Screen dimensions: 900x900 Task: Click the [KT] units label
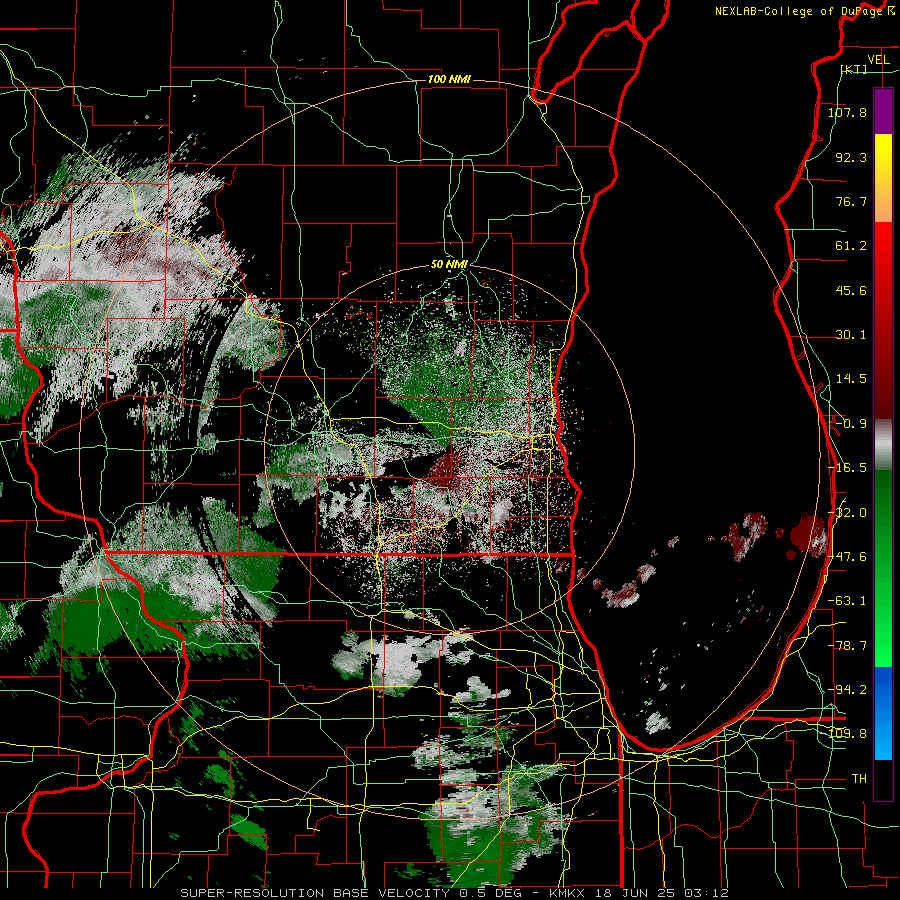click(854, 69)
